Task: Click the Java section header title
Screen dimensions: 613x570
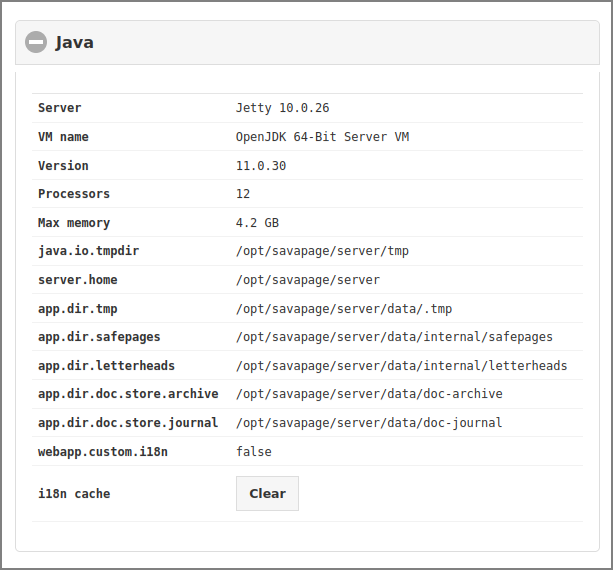Action: pos(74,42)
